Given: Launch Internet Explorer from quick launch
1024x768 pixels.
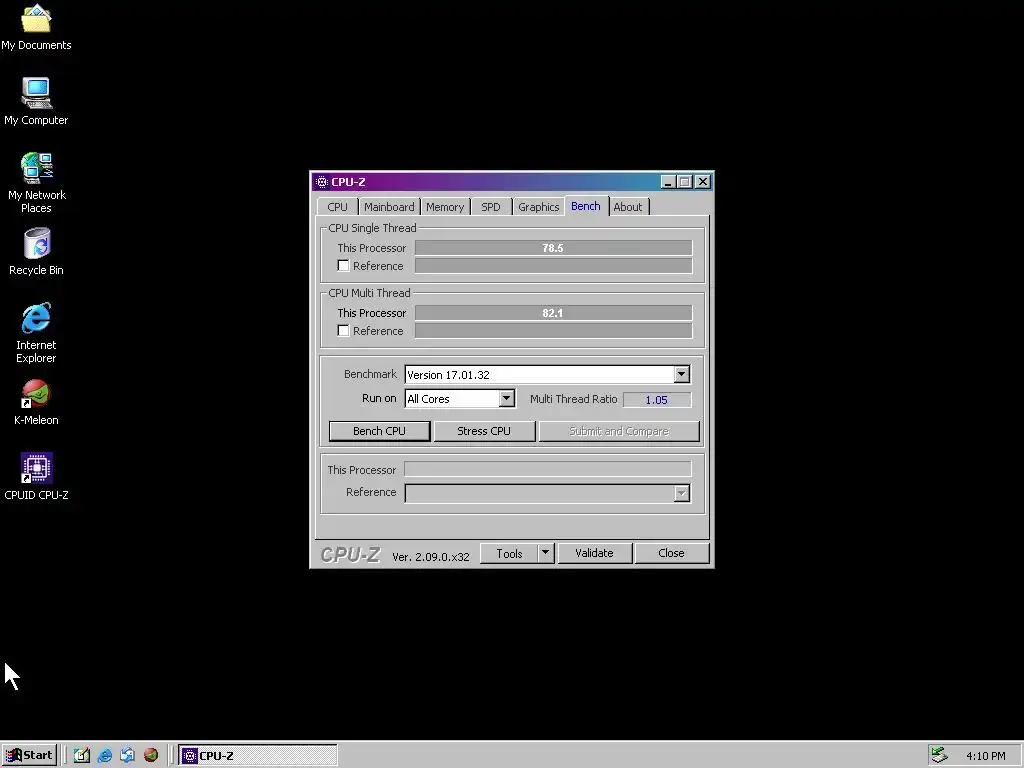Looking at the screenshot, I should pos(104,755).
